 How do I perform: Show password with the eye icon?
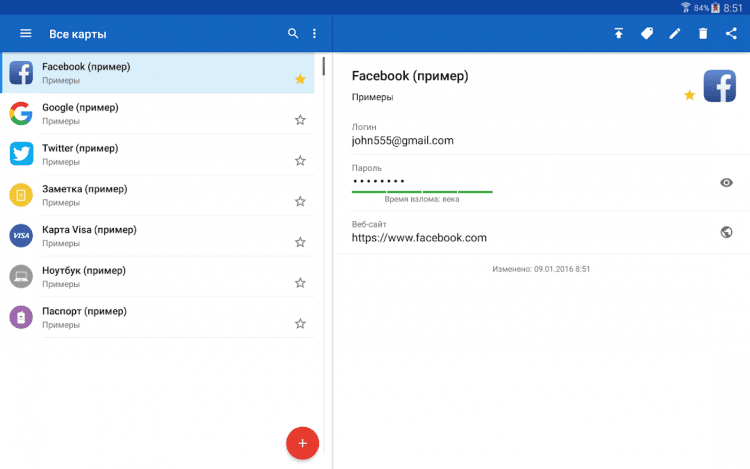(727, 182)
